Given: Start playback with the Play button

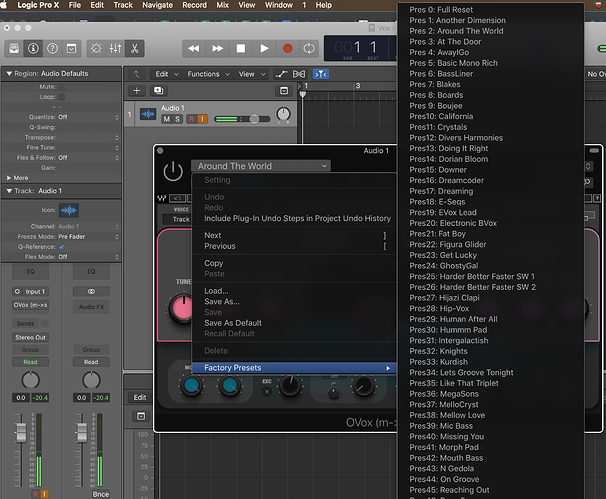Looking at the screenshot, I should tap(264, 48).
